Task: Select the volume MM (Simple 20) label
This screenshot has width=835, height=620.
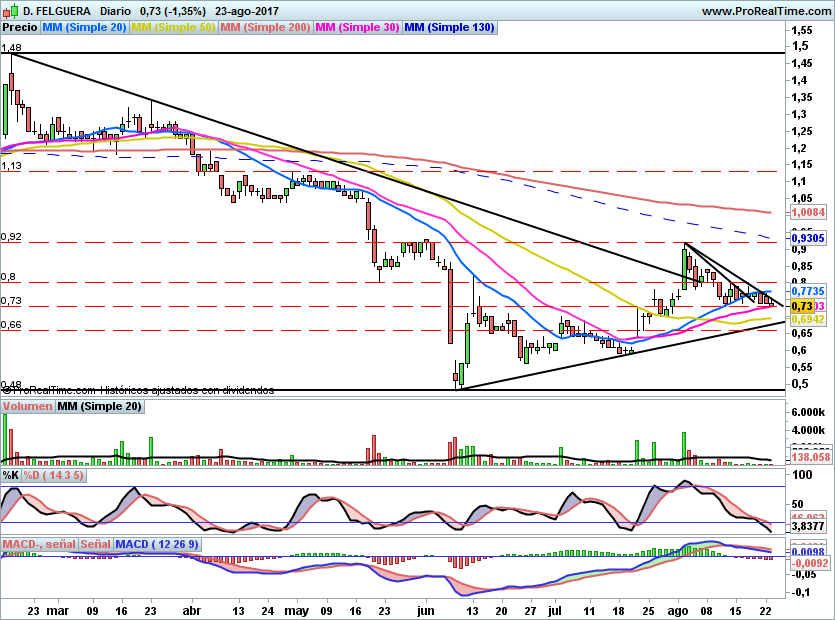Action: 100,407
